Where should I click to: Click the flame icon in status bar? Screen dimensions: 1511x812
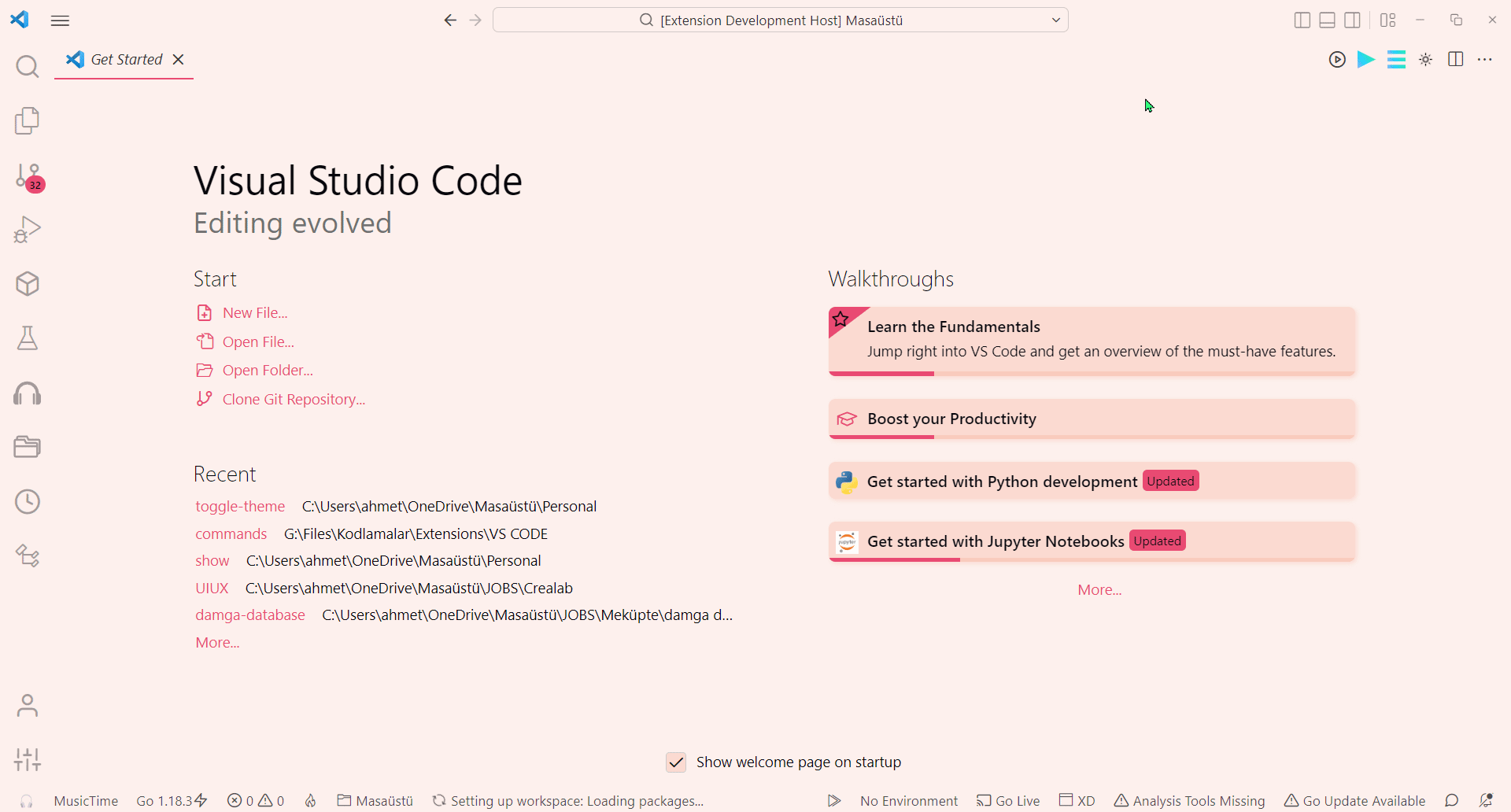pos(311,801)
